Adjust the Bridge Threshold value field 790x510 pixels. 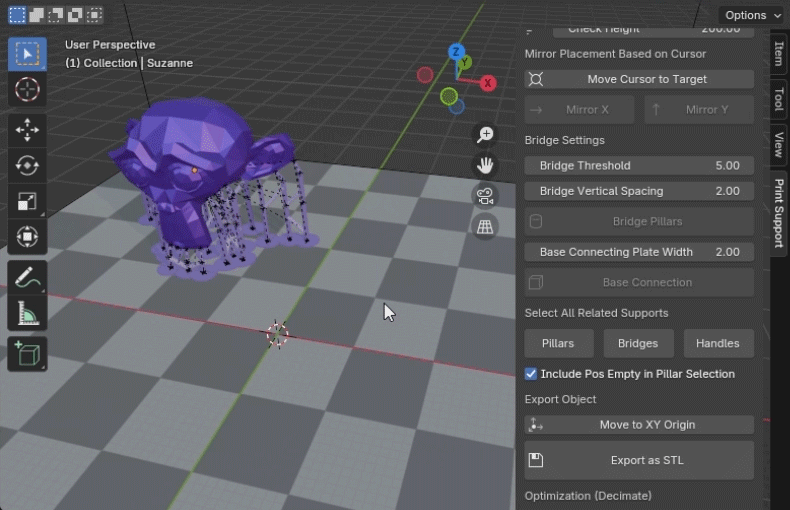pyautogui.click(x=639, y=165)
